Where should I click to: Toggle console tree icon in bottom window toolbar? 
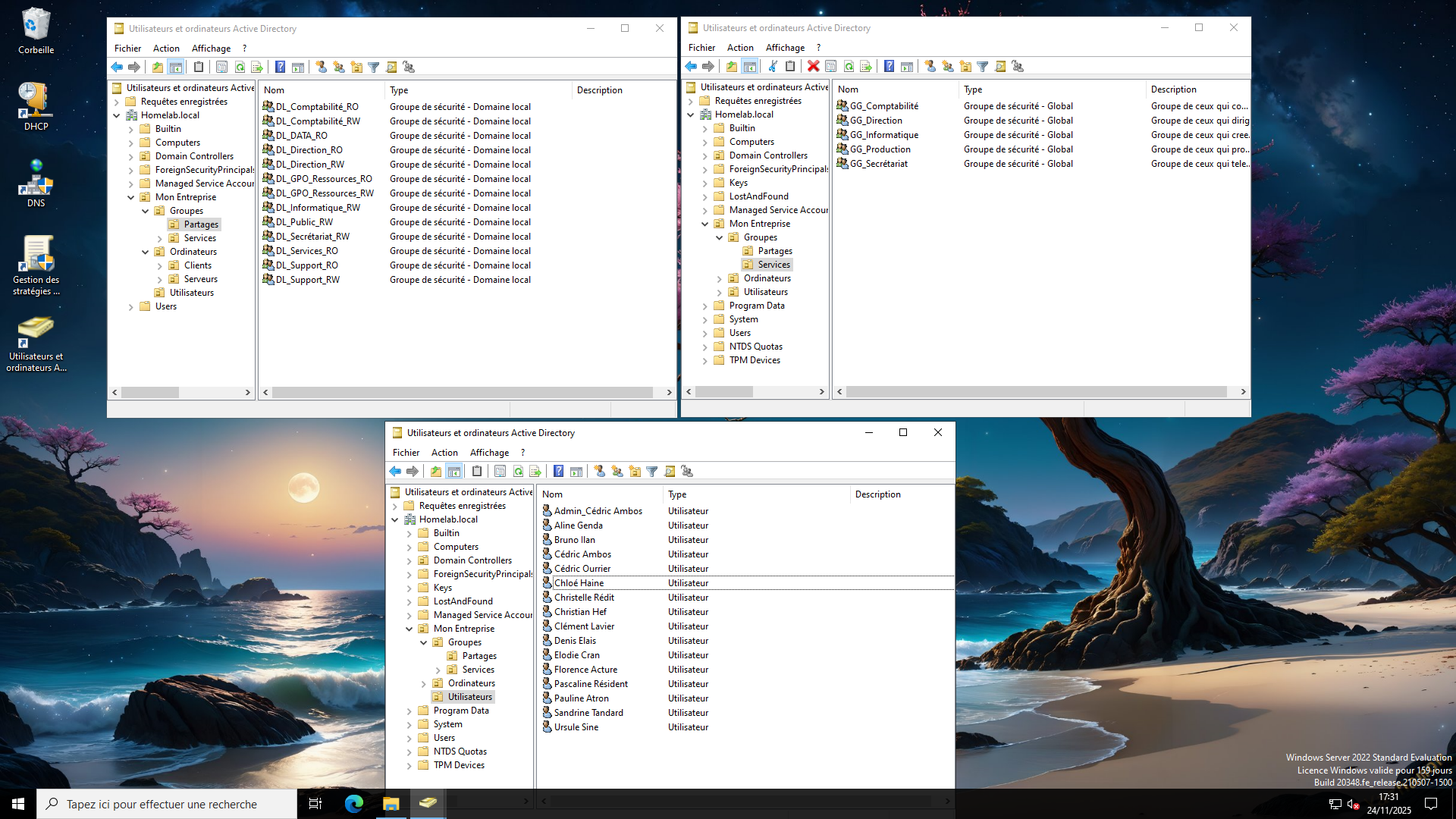pyautogui.click(x=453, y=472)
